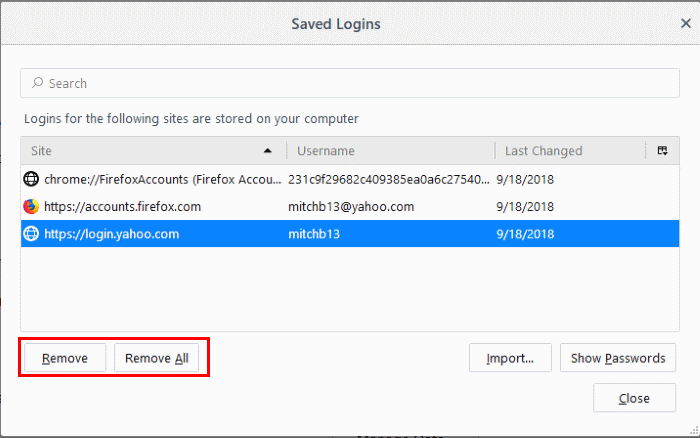Focus the Search logins field
The width and height of the screenshot is (700, 438).
(x=350, y=83)
